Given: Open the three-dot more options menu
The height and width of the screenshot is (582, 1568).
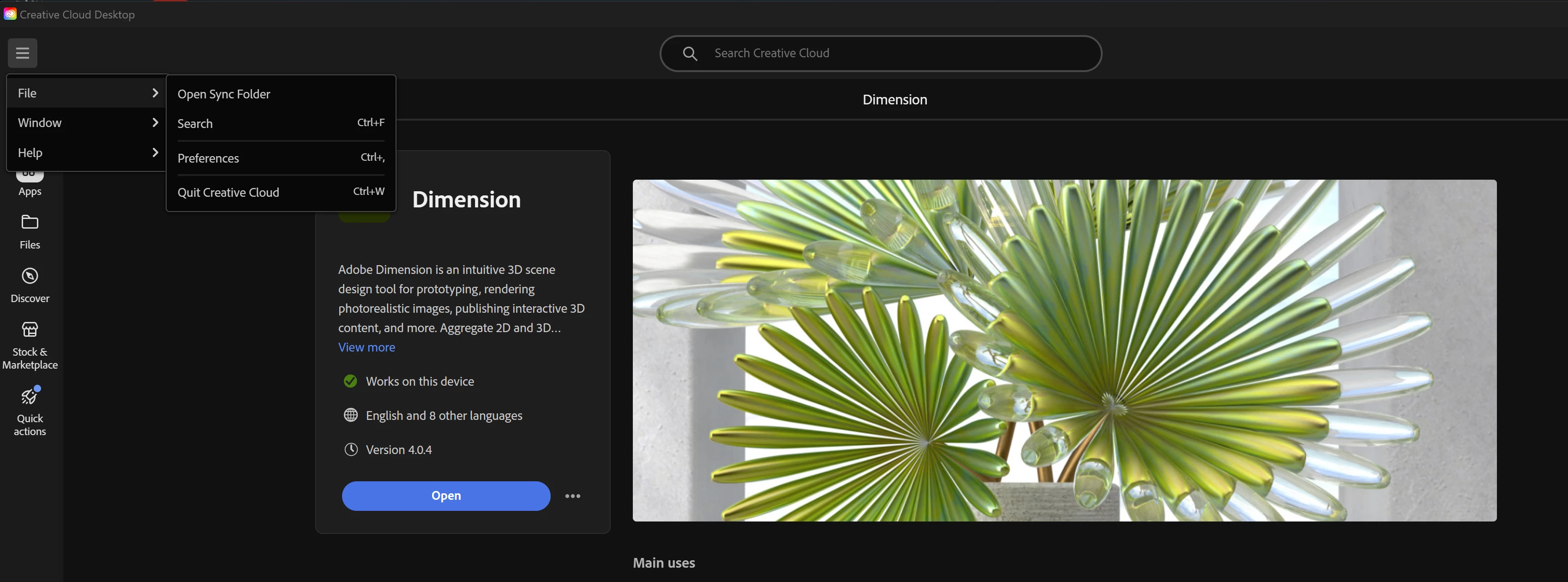Looking at the screenshot, I should (x=572, y=496).
